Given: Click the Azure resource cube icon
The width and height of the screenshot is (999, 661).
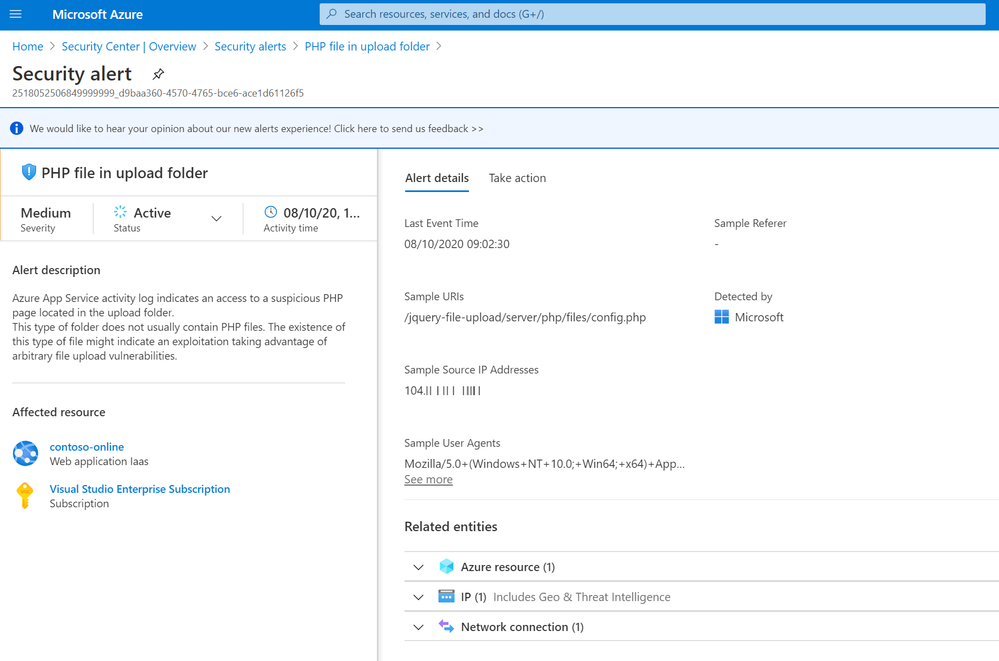Looking at the screenshot, I should click(x=446, y=566).
